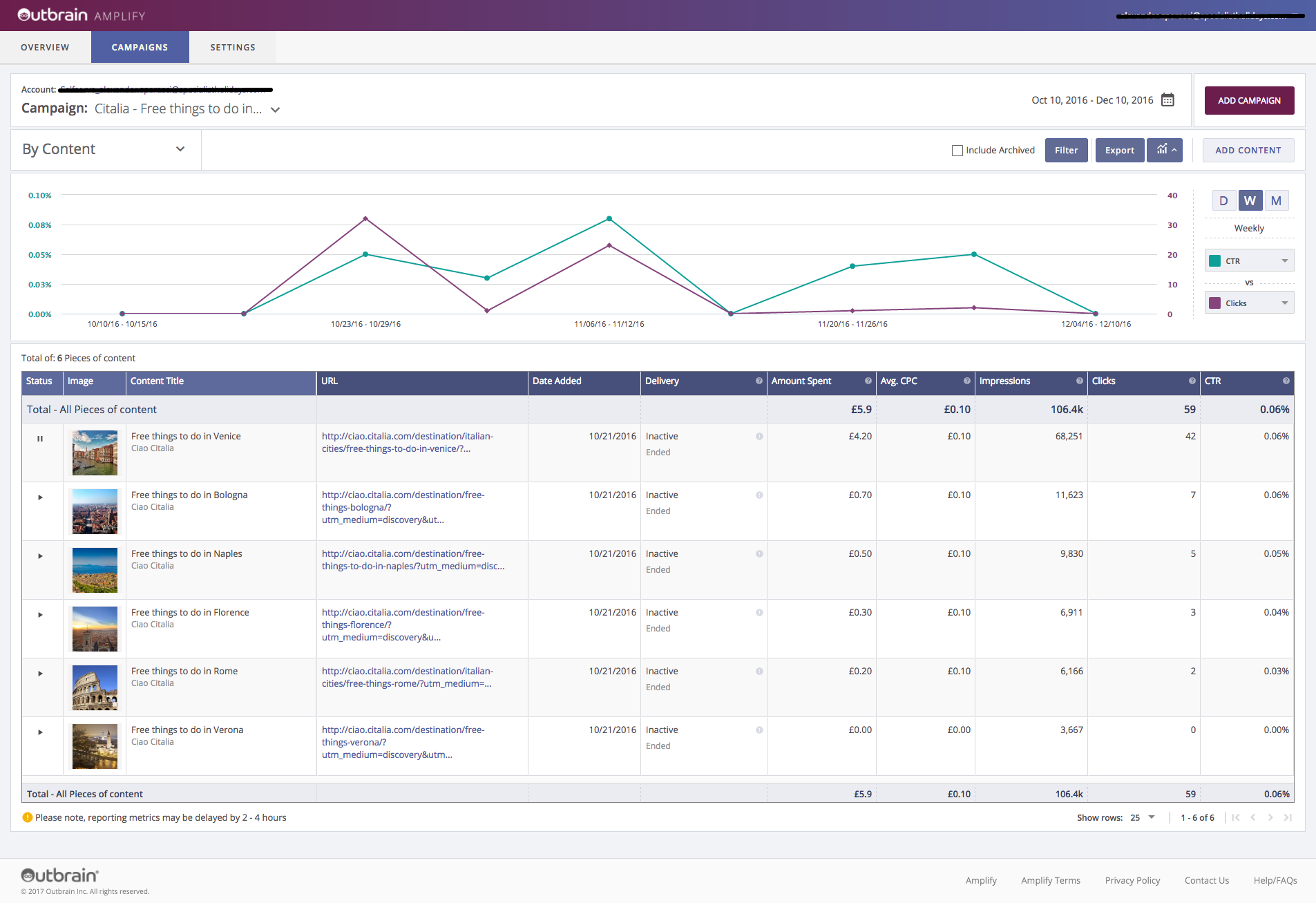Open the Verona content URL link
The height and width of the screenshot is (903, 1316).
tap(403, 742)
